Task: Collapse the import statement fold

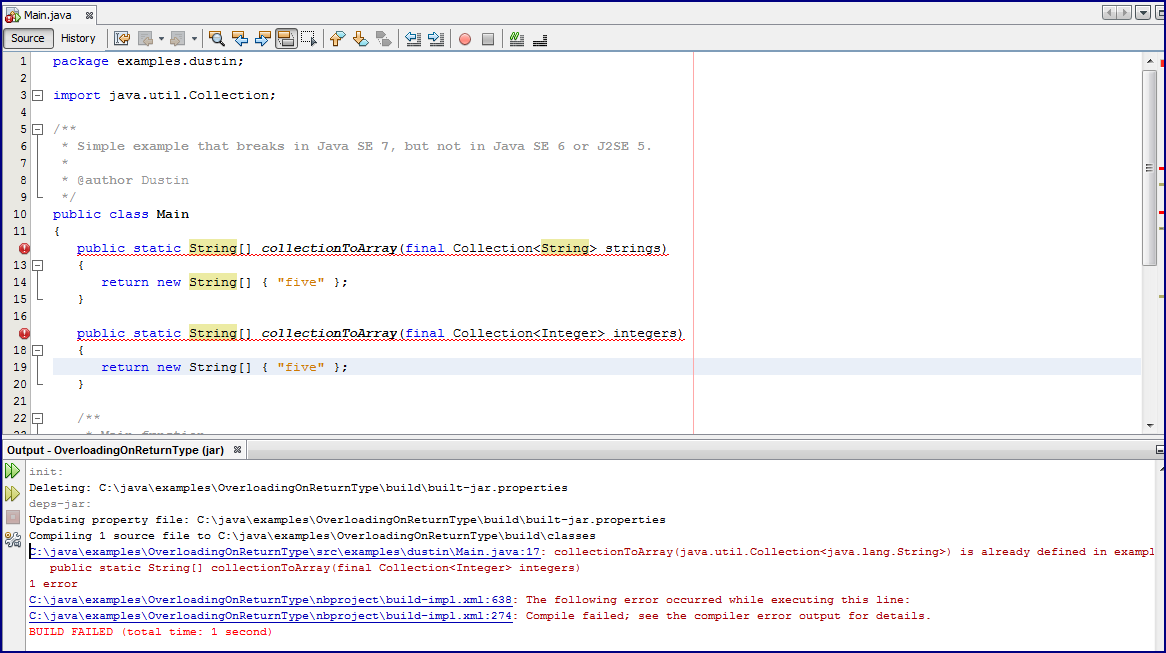Action: (x=37, y=95)
